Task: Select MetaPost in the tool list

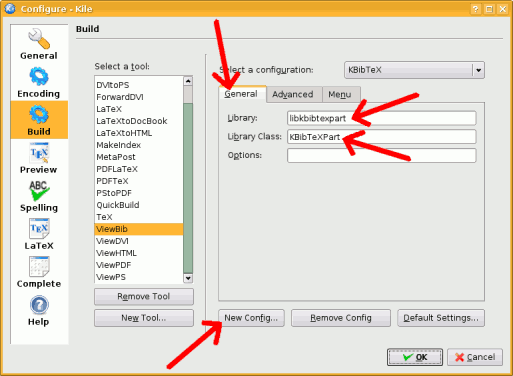Action: pos(139,157)
